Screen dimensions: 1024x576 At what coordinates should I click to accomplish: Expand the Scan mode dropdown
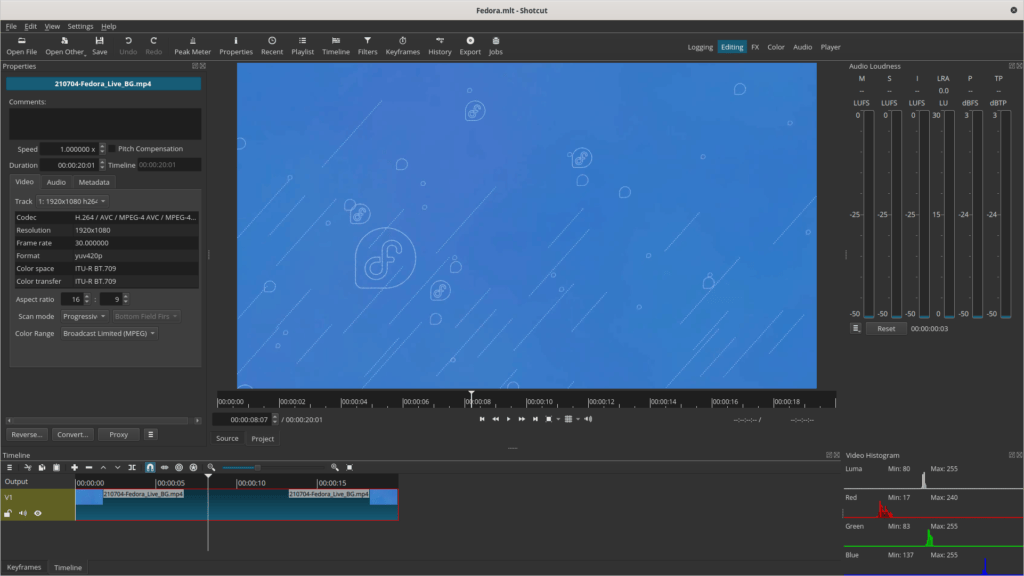pyautogui.click(x=84, y=316)
